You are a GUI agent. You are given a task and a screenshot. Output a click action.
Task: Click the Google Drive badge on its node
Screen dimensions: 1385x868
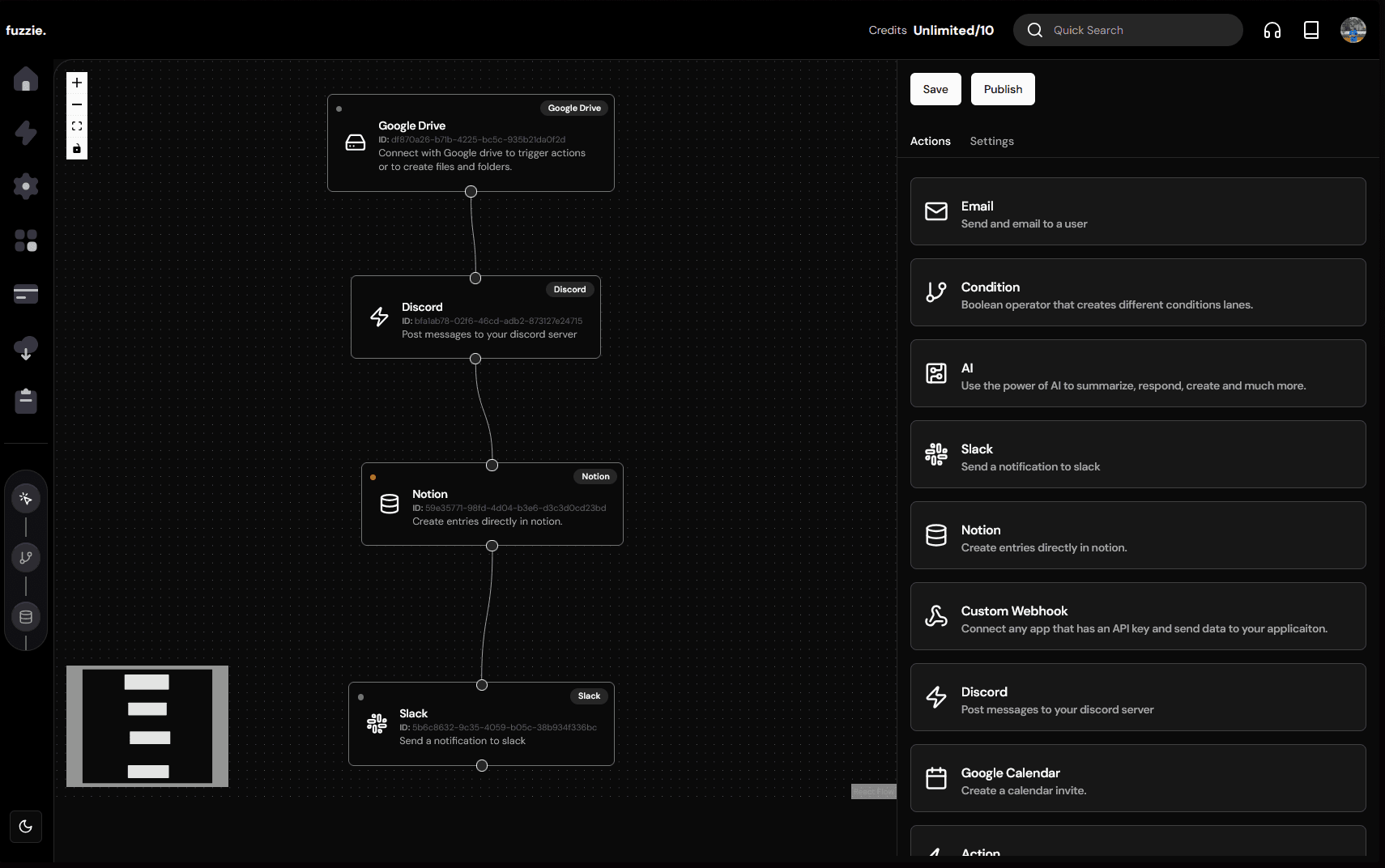(x=574, y=108)
